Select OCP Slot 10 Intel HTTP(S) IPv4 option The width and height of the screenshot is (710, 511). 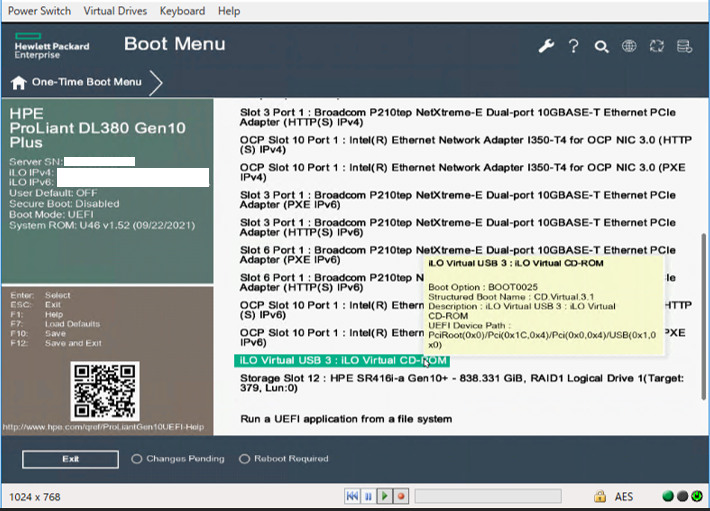465,145
